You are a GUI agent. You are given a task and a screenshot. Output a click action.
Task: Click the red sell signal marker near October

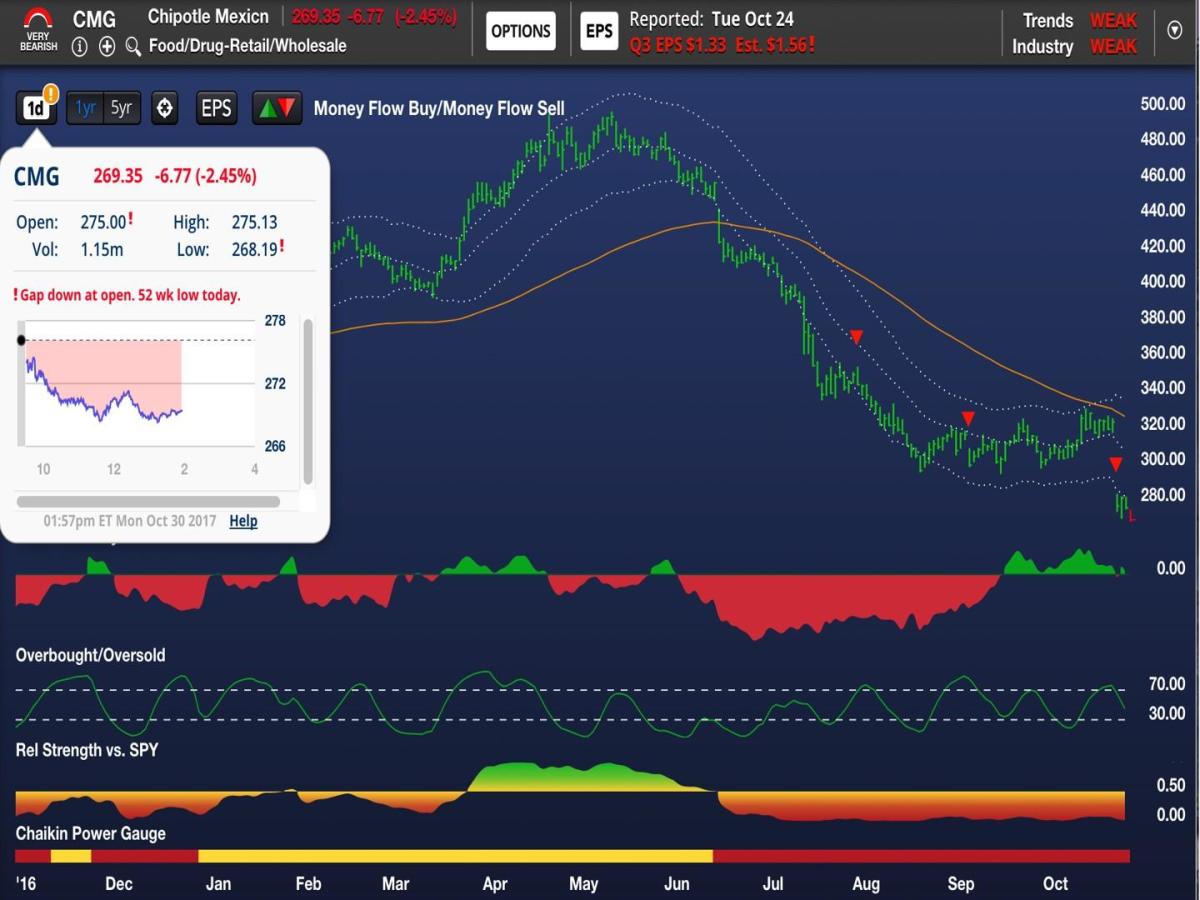tap(1116, 464)
